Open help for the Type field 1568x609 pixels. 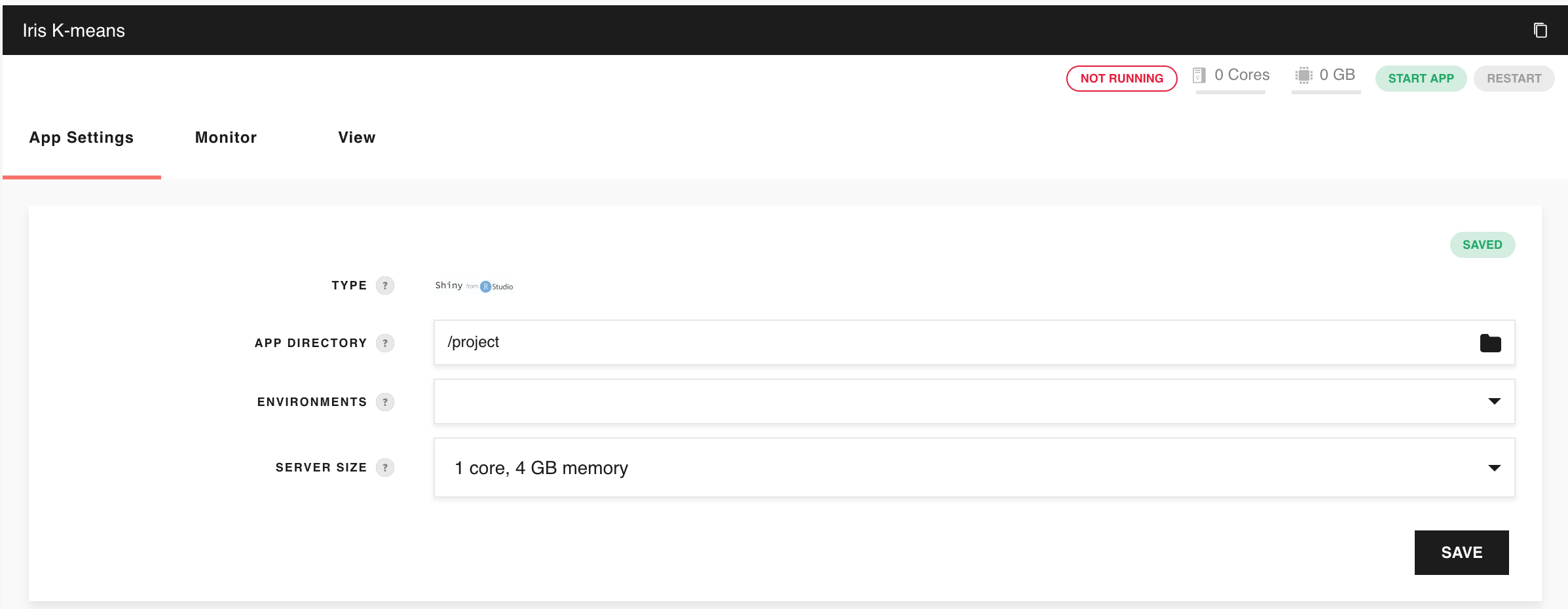pos(385,286)
